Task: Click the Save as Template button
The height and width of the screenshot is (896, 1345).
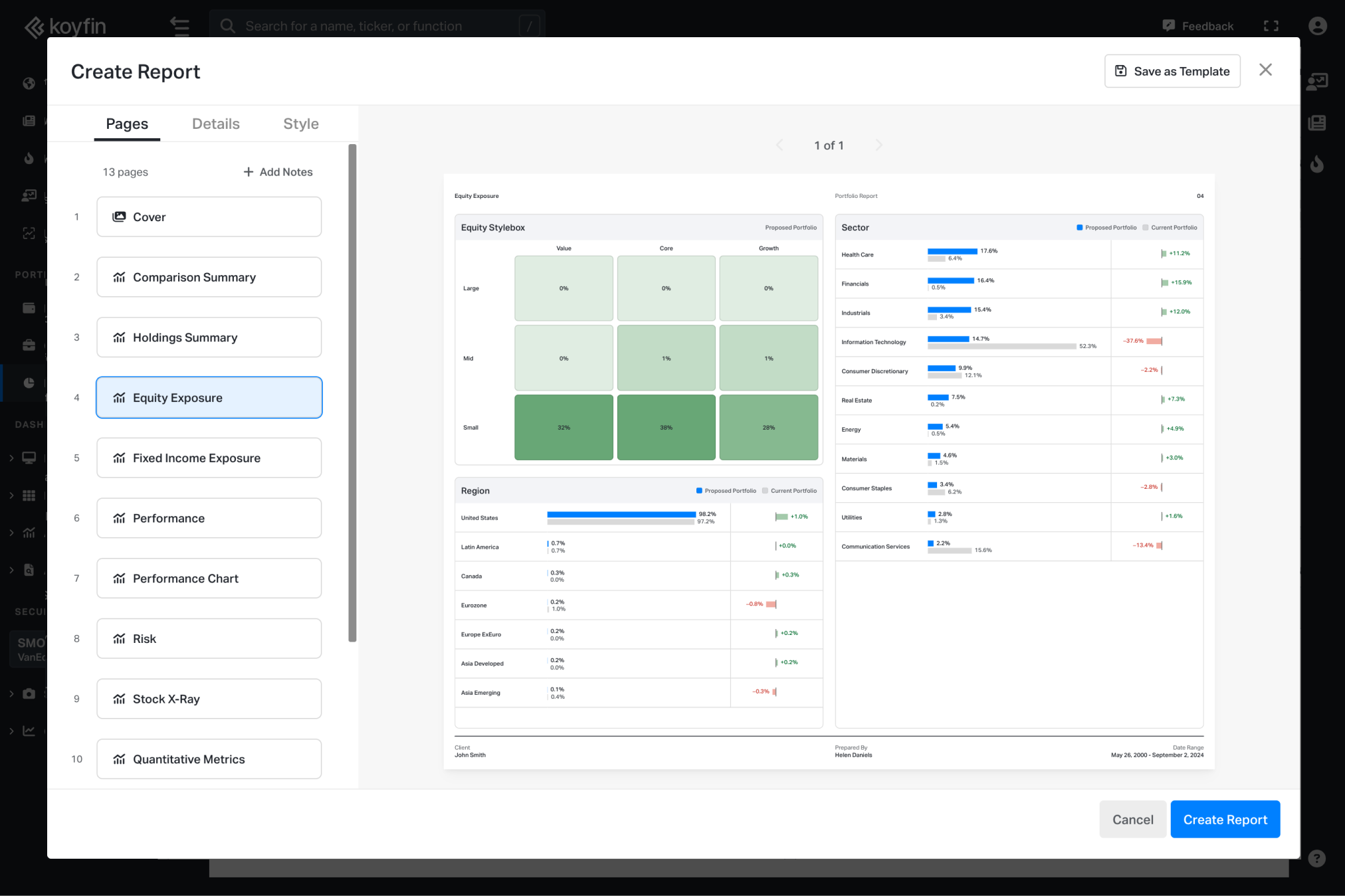Action: (1172, 71)
